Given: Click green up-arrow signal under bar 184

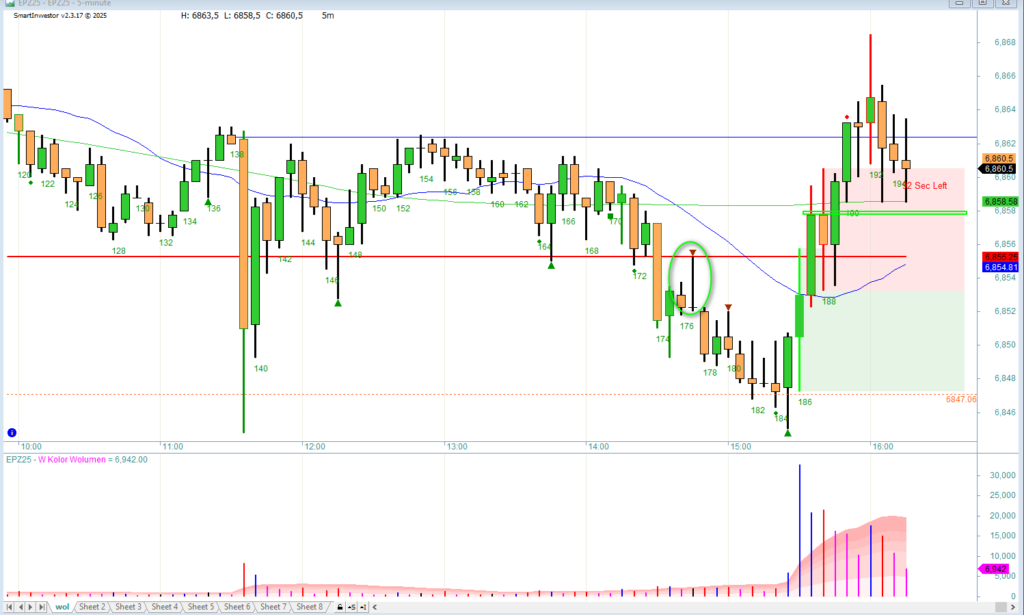Looking at the screenshot, I should tap(788, 432).
